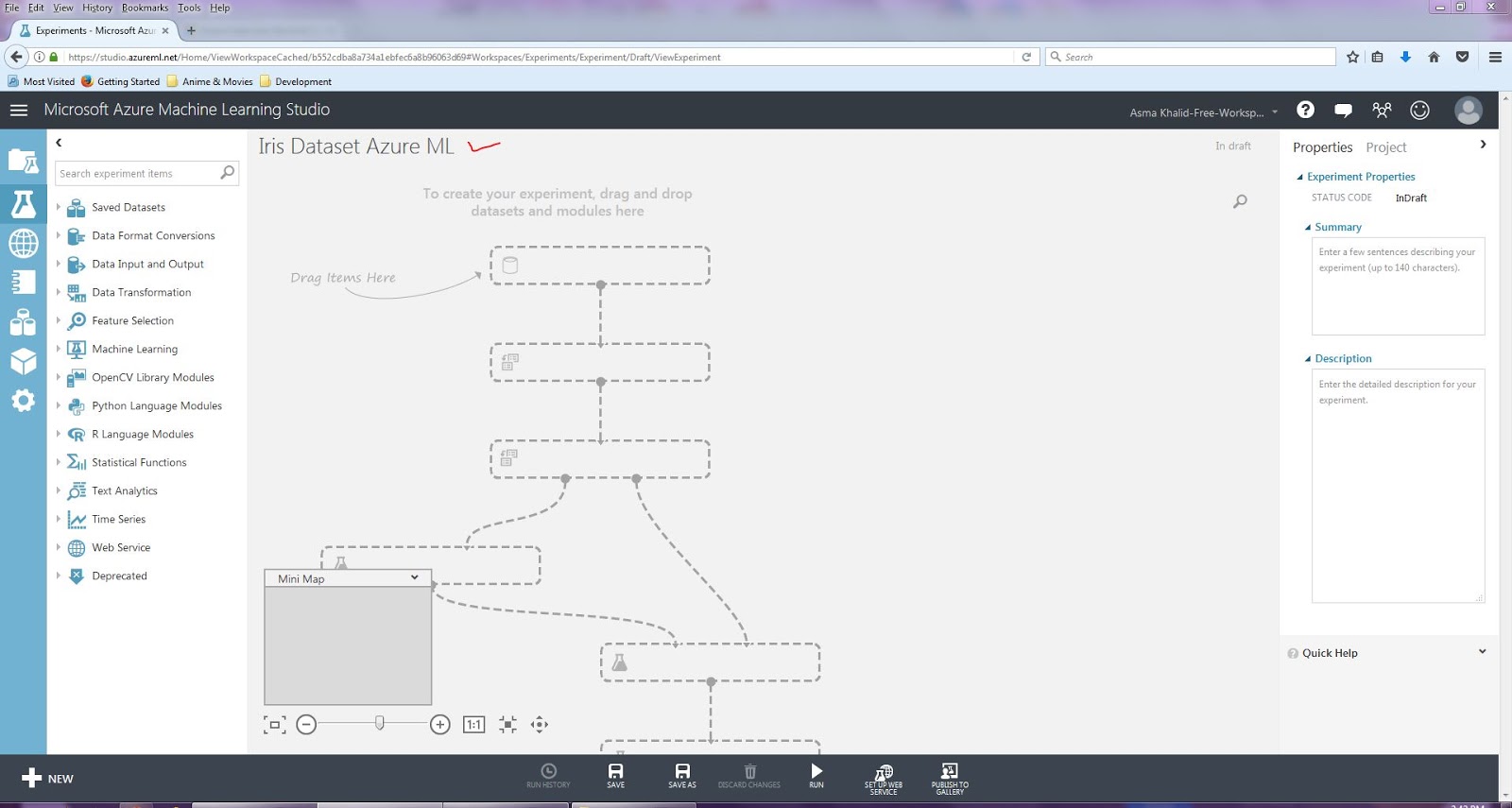Open the Web Services globe sidebar icon
This screenshot has height=808, width=1512.
click(x=23, y=243)
